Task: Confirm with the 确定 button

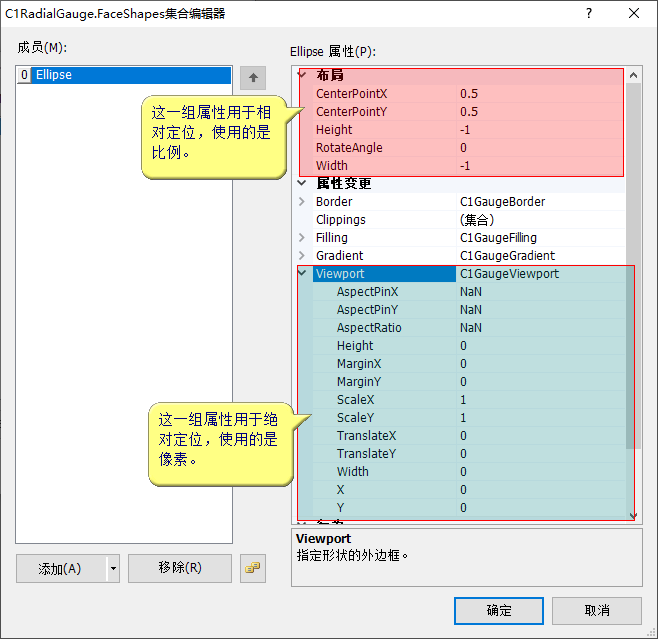Action: click(498, 610)
